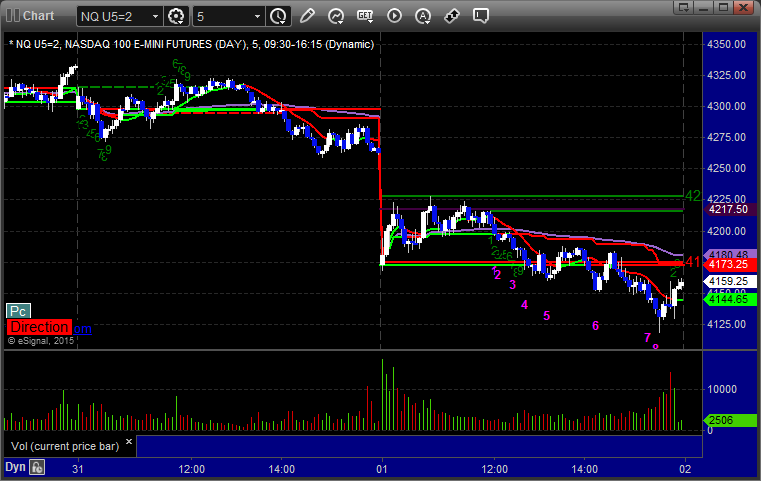This screenshot has height=481, width=761.
Task: Expand the NQ U5=2 symbol dropdown
Action: [x=155, y=17]
